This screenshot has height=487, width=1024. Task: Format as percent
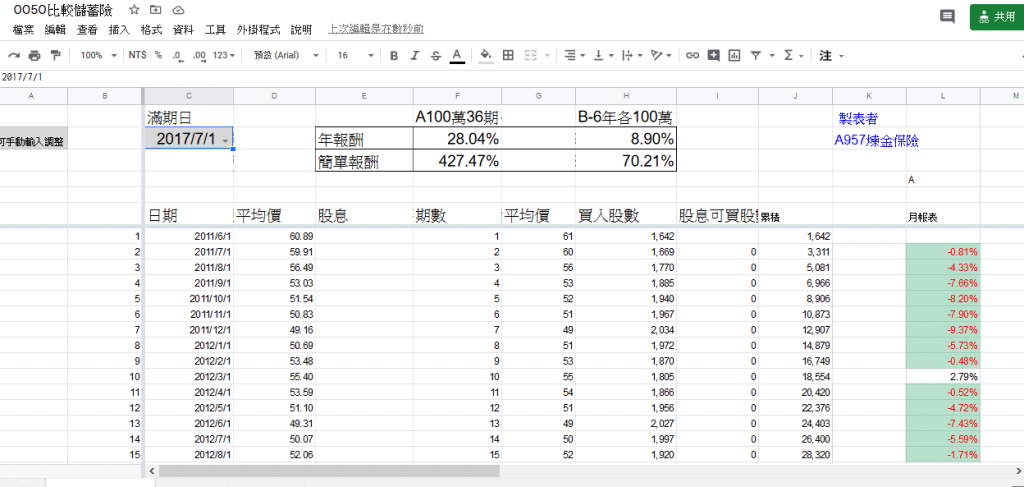[x=158, y=55]
